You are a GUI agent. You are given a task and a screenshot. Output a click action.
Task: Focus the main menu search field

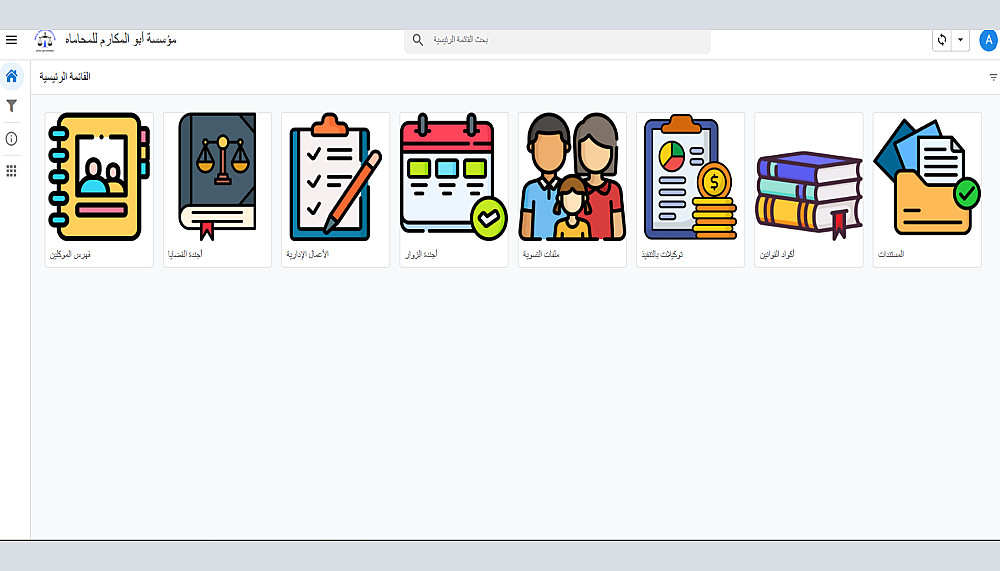(557, 40)
